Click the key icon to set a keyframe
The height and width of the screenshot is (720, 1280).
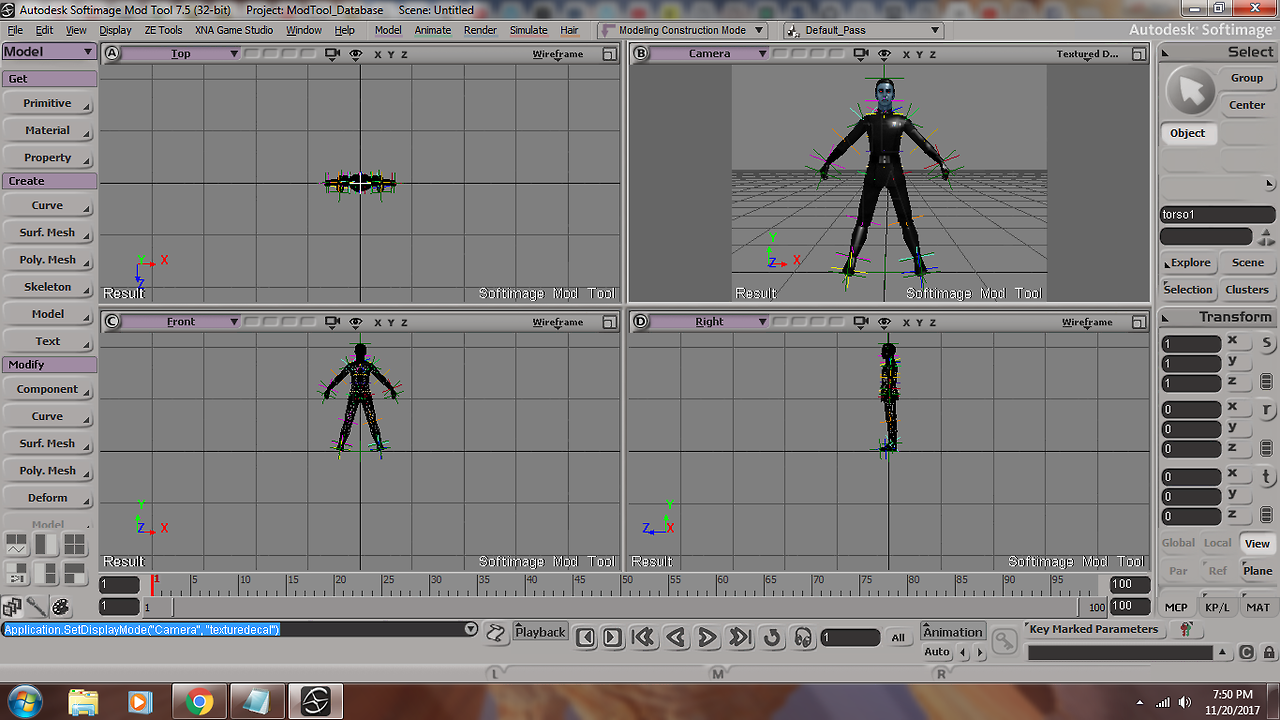(x=1005, y=640)
